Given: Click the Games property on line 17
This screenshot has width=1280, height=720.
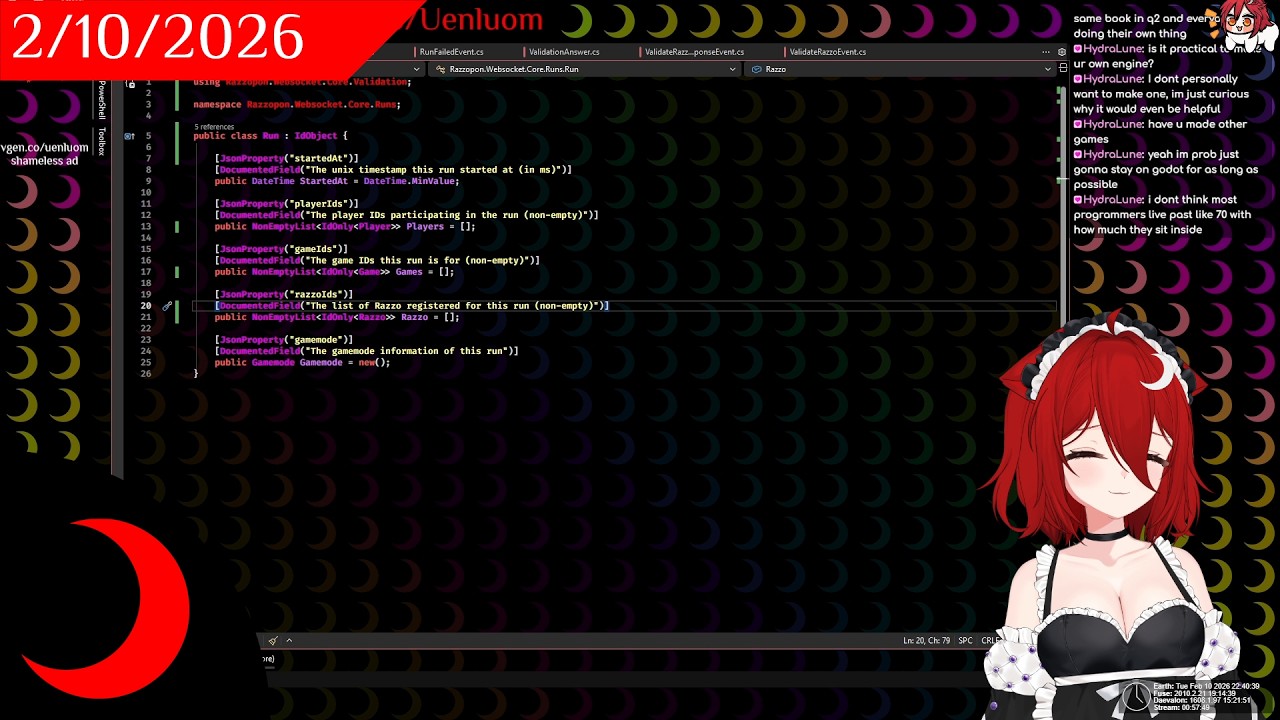Looking at the screenshot, I should pyautogui.click(x=409, y=272).
